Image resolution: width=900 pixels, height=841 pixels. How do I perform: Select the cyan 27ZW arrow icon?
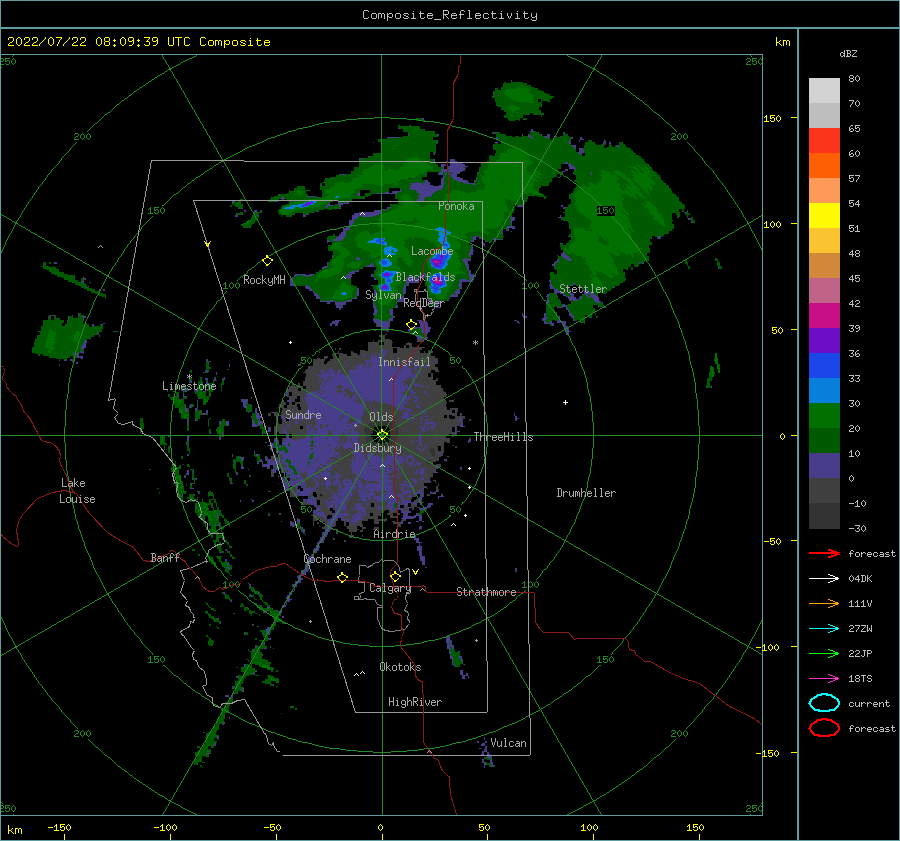pyautogui.click(x=824, y=629)
